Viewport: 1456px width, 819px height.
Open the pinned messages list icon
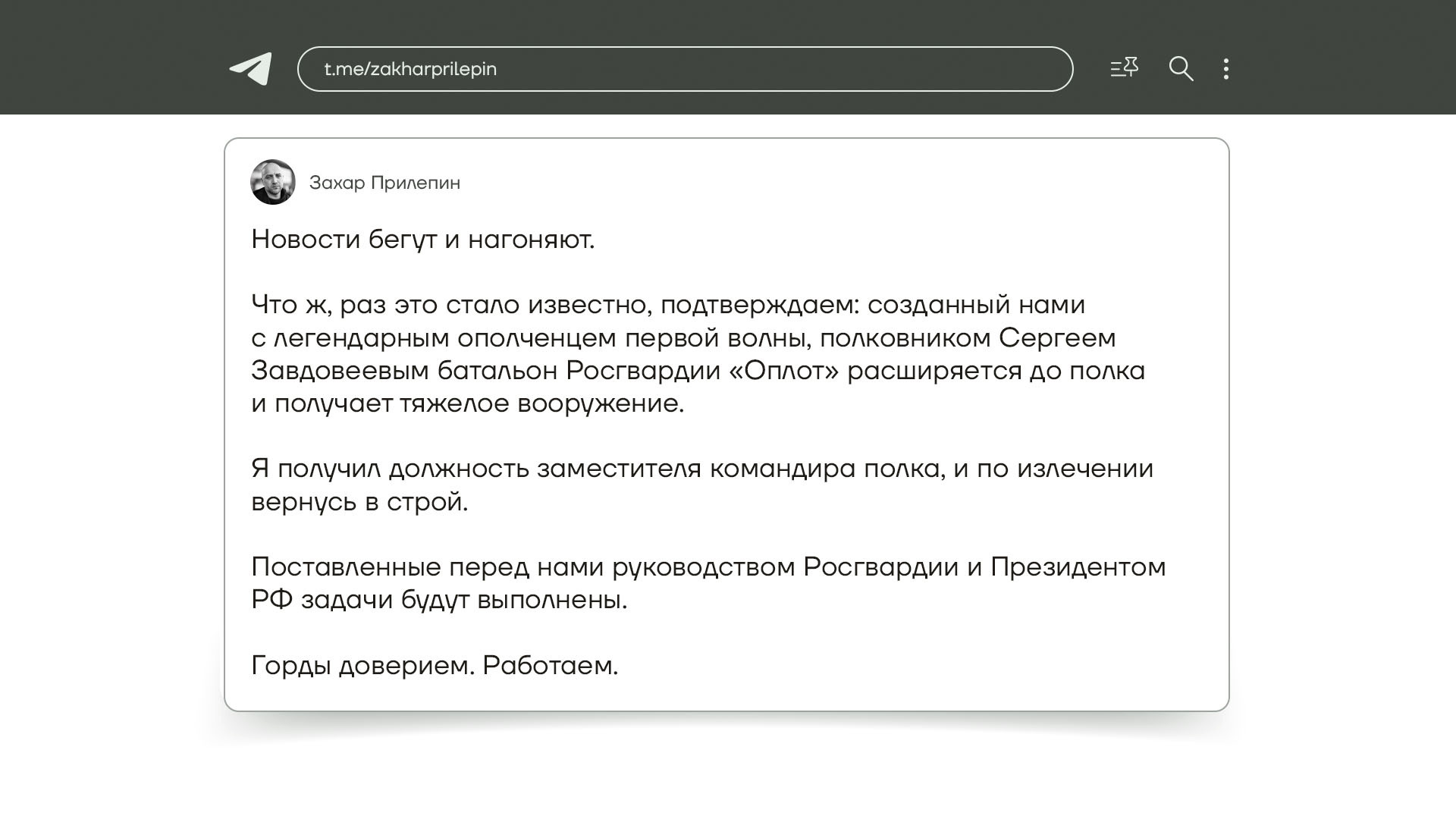[1124, 68]
